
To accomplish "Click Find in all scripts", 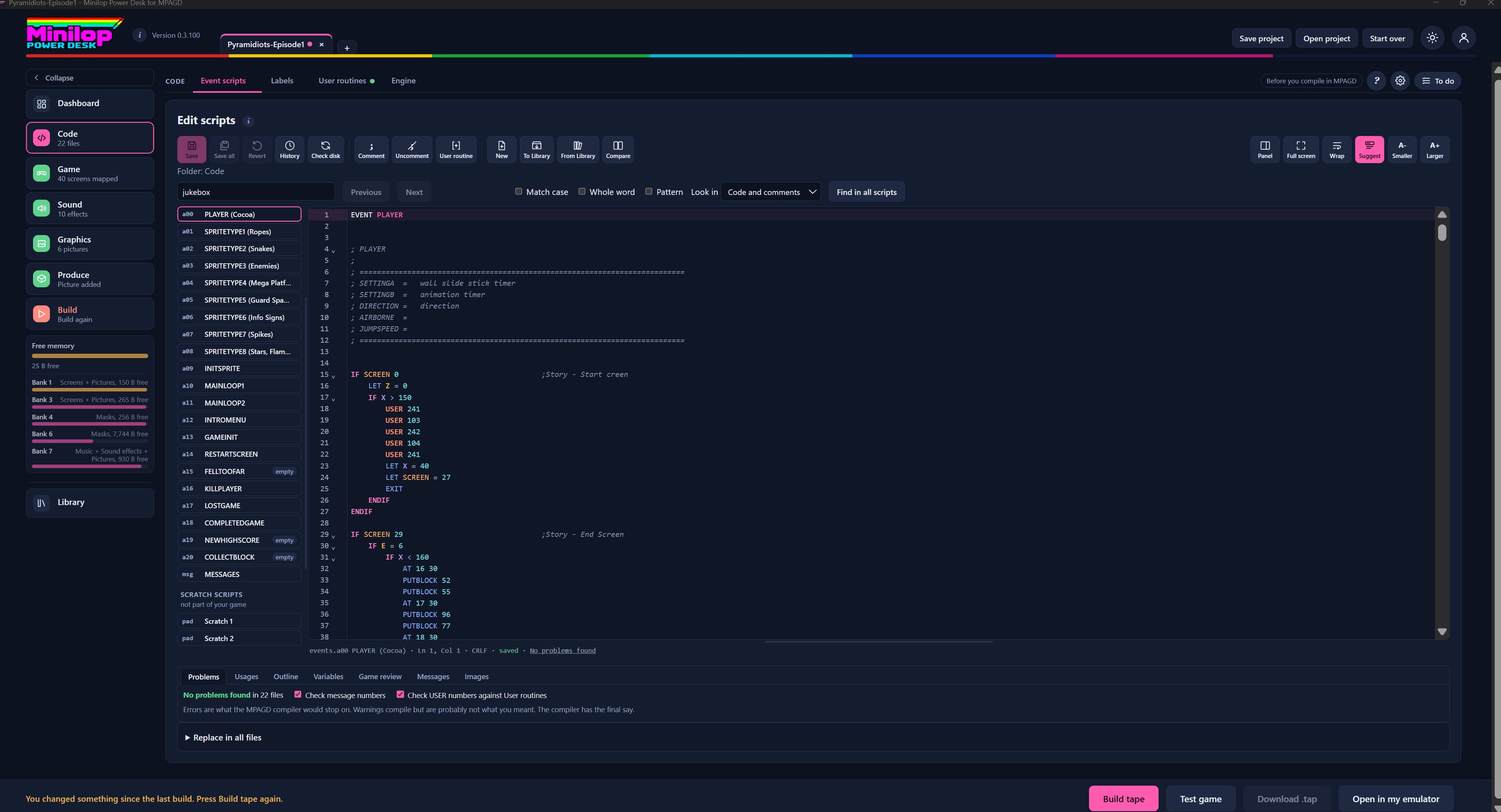I will point(867,192).
